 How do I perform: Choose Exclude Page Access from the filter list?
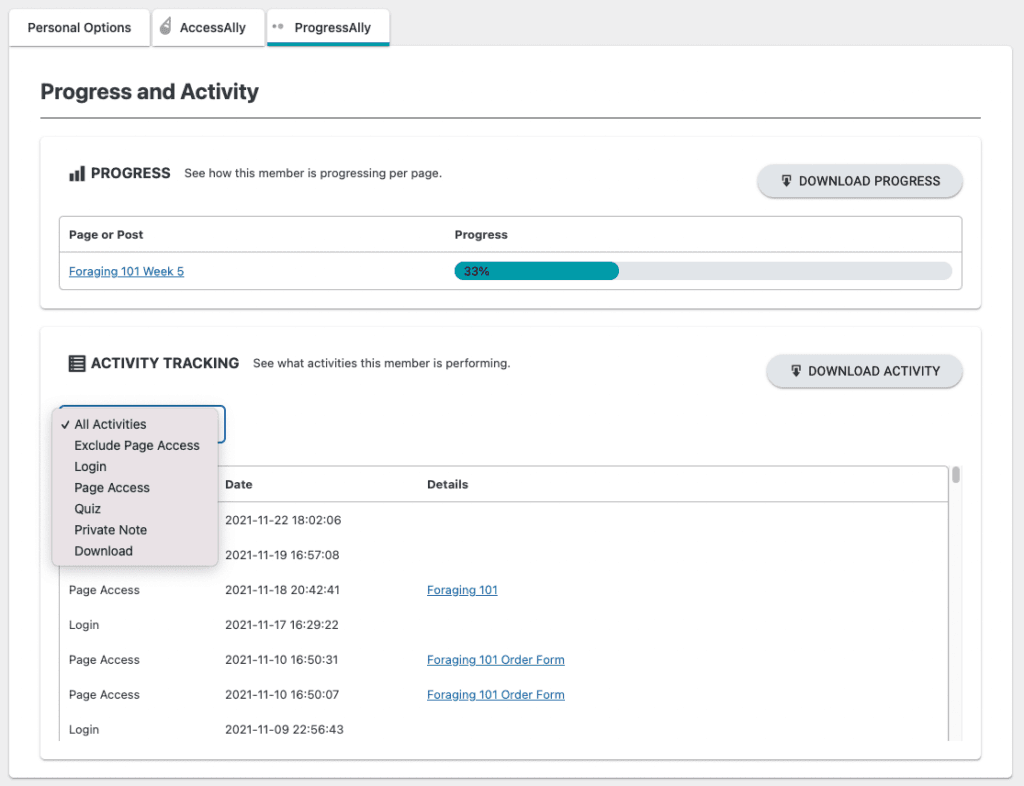134,445
